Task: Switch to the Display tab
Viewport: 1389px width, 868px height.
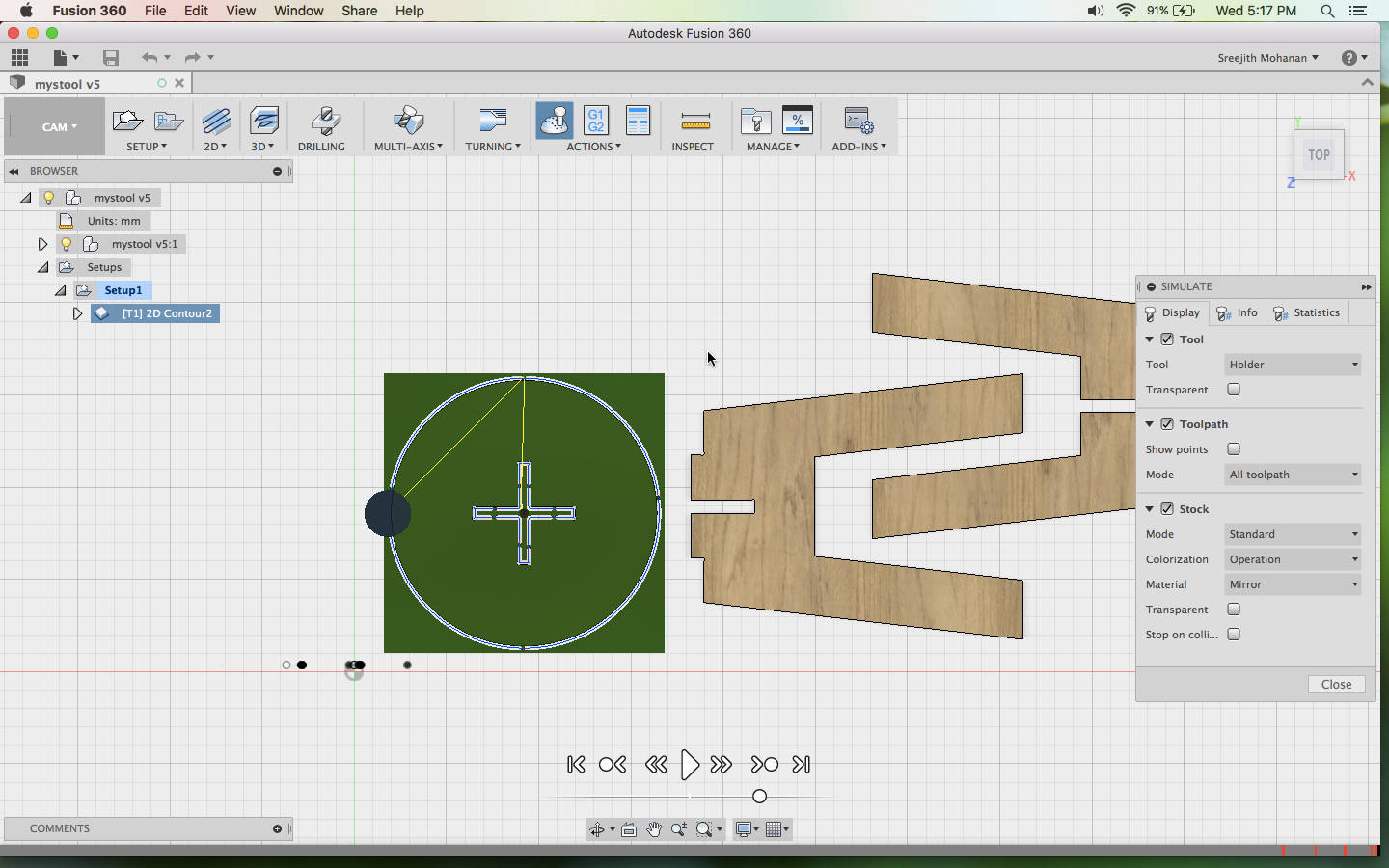Action: pyautogui.click(x=1173, y=312)
